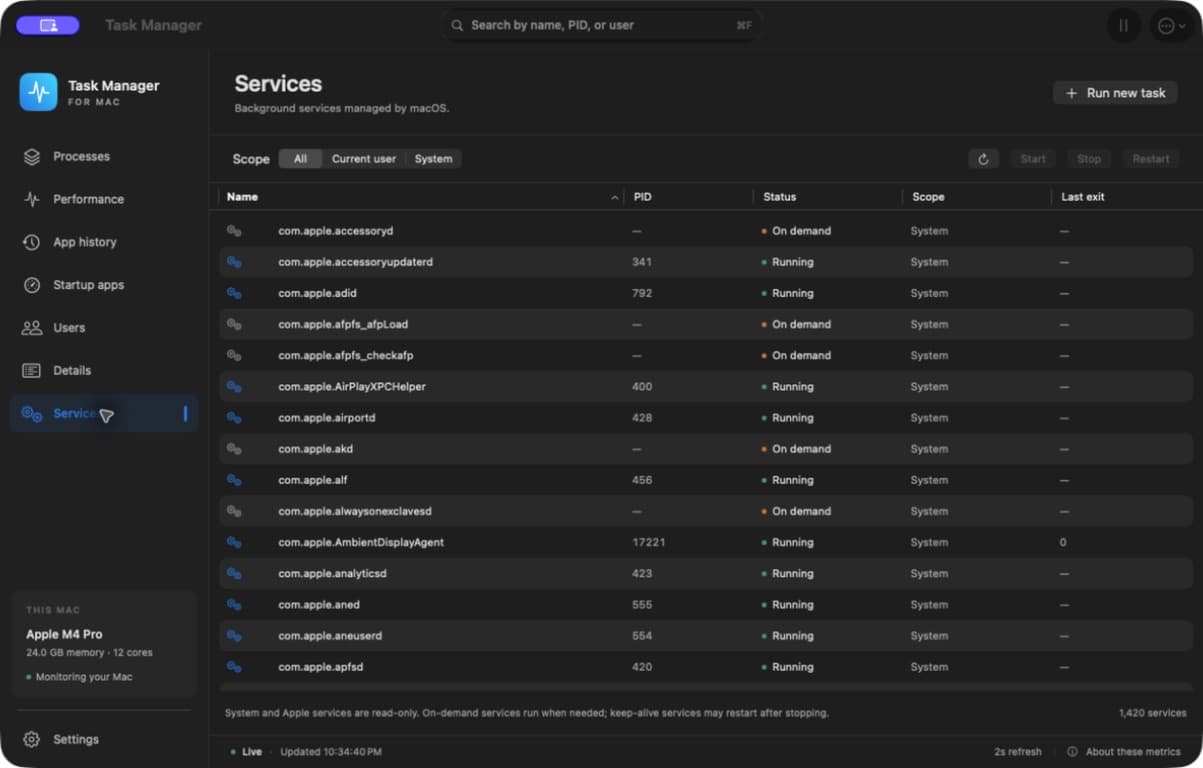Screen dimensions: 1203x768
Task: Click PID 341 in accessoryupdaterd row
Action: pos(642,262)
